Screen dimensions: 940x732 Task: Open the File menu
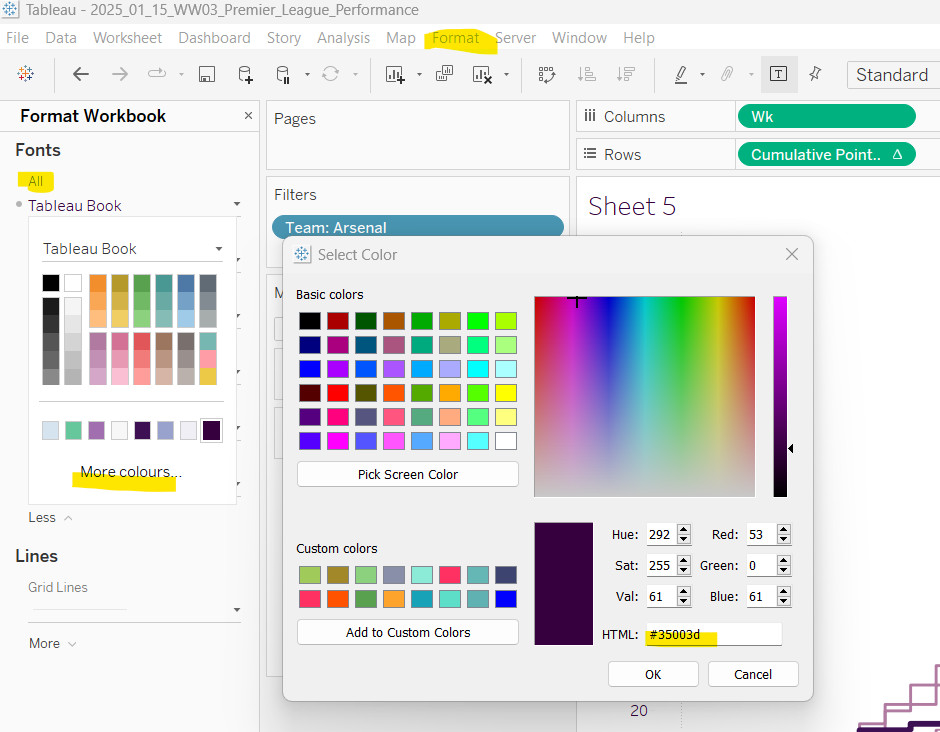pos(17,38)
